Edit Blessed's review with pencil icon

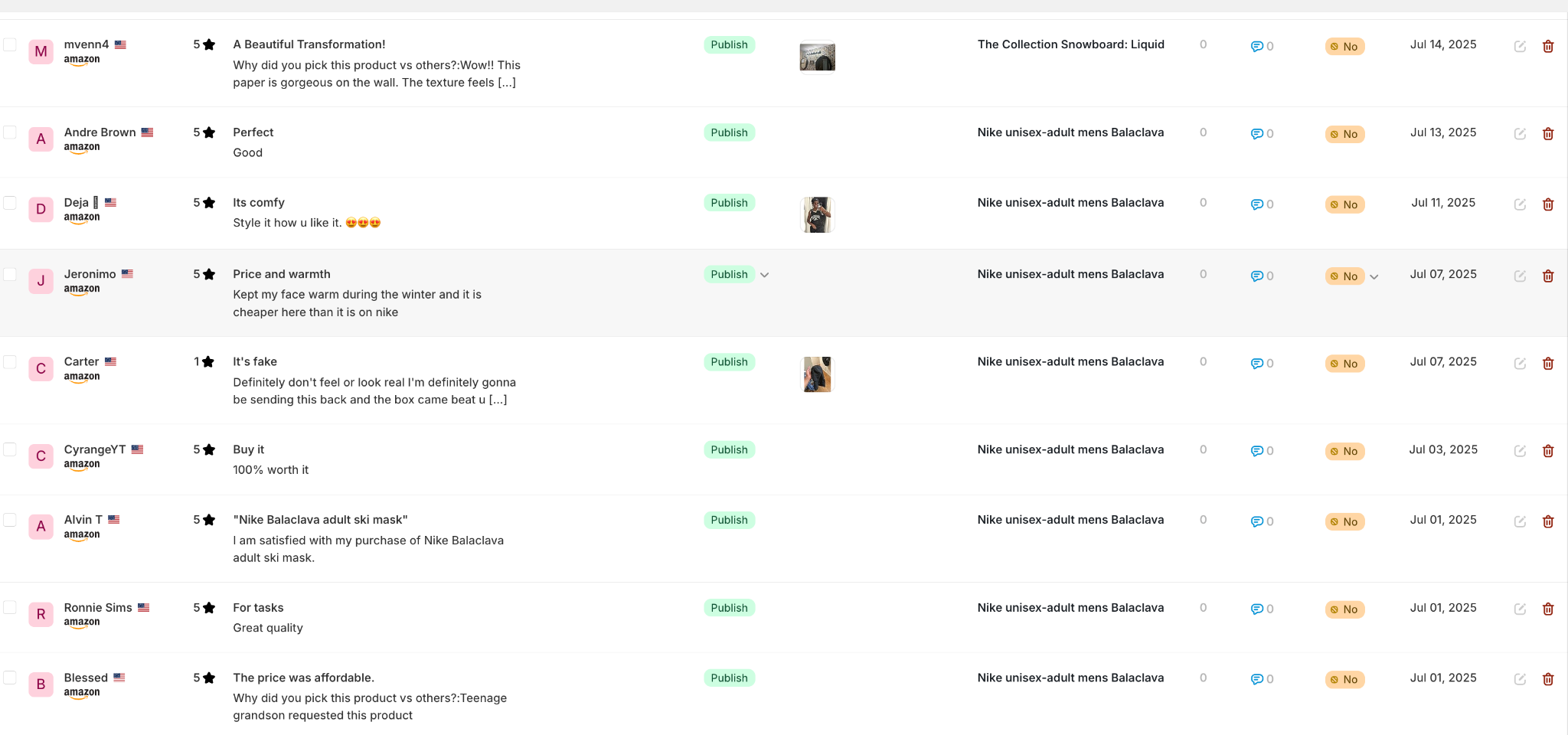point(1520,679)
